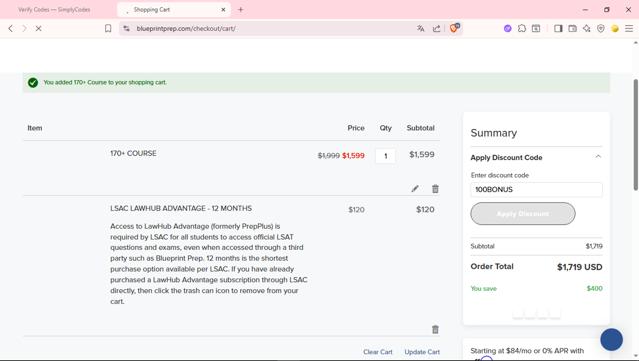
Task: Open site settings icon in address bar
Action: tap(127, 29)
